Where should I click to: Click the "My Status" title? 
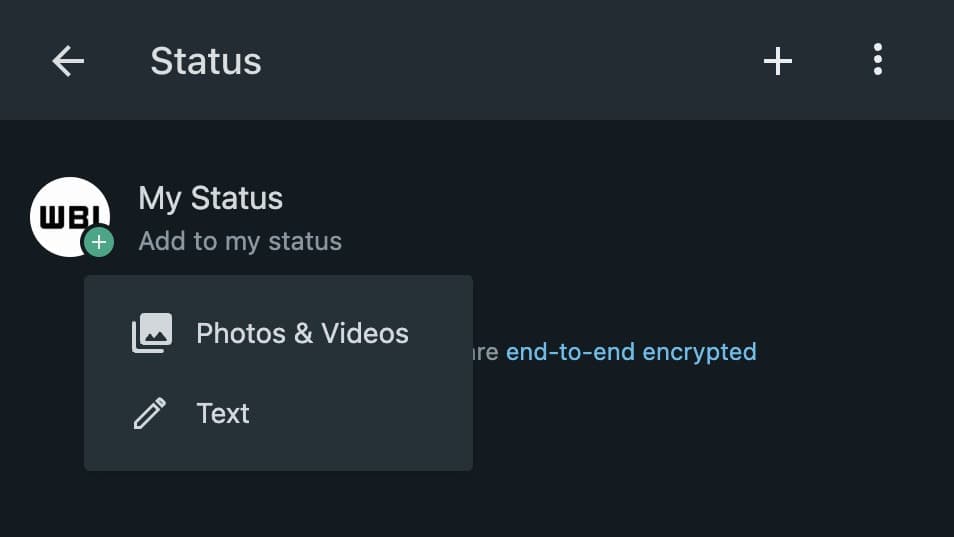[x=210, y=198]
